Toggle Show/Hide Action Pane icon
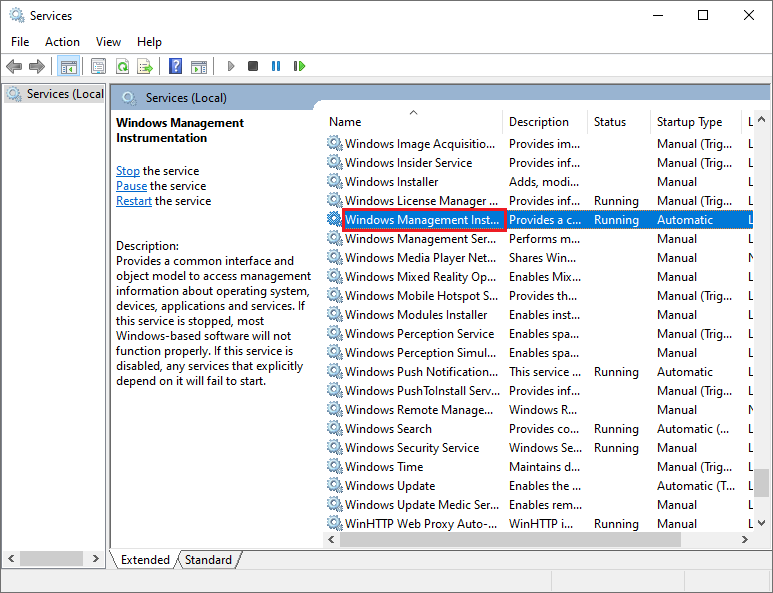The image size is (773, 593). coord(199,66)
